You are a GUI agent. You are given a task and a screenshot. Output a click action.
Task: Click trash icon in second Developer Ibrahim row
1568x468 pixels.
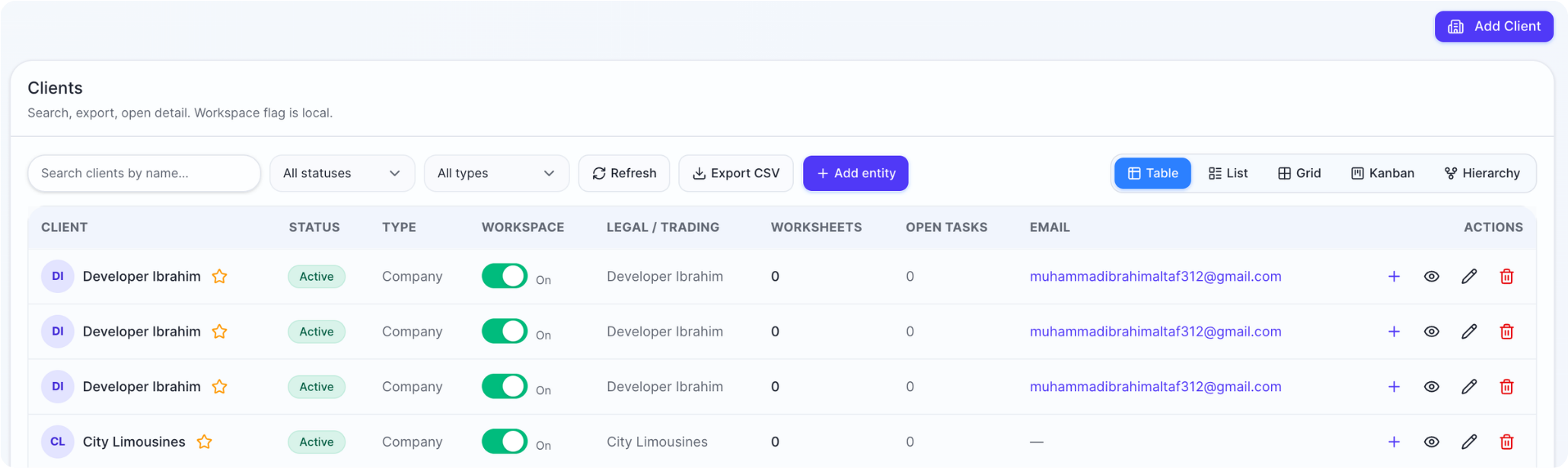[x=1506, y=332]
